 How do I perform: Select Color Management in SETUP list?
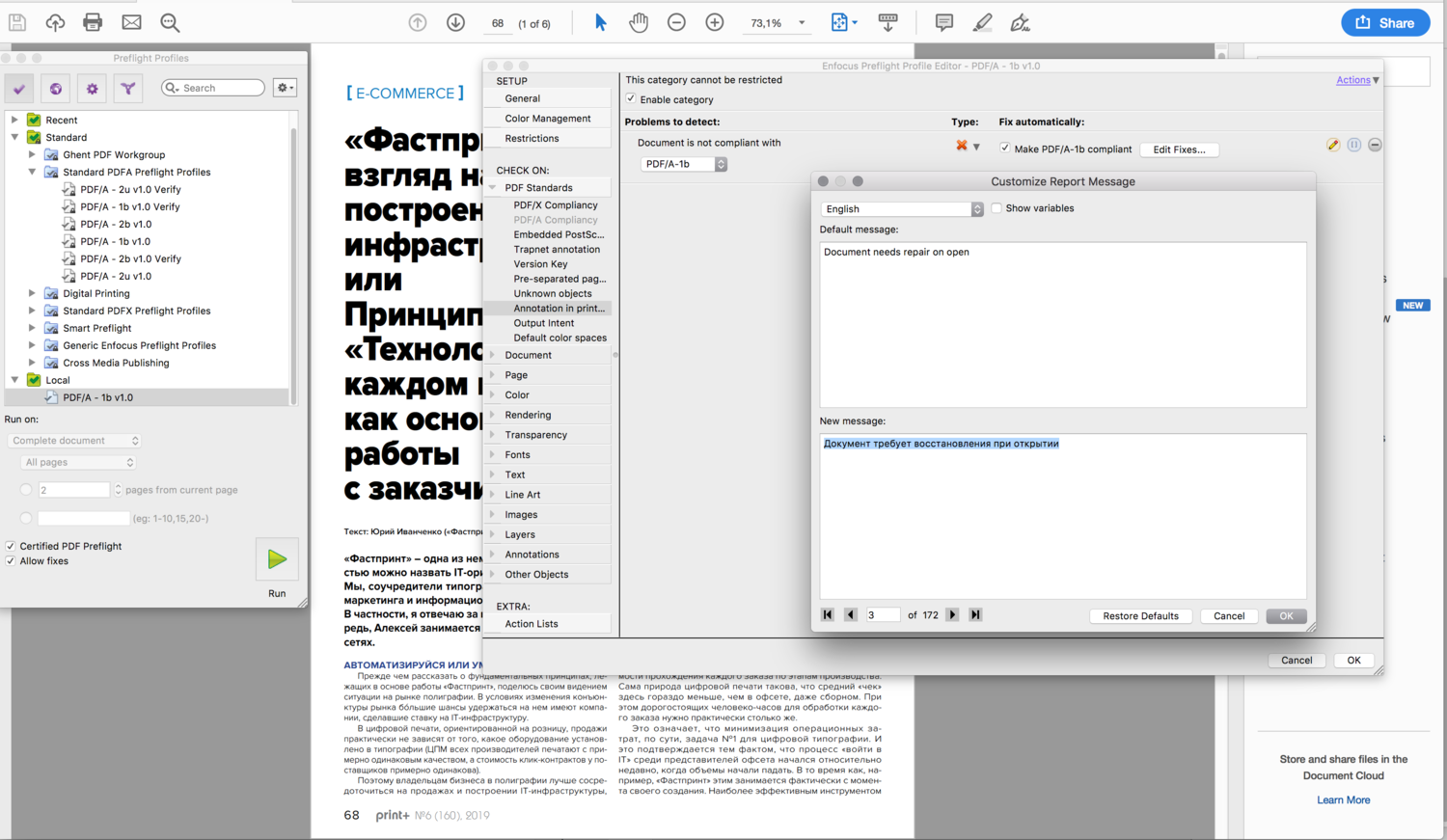(548, 119)
